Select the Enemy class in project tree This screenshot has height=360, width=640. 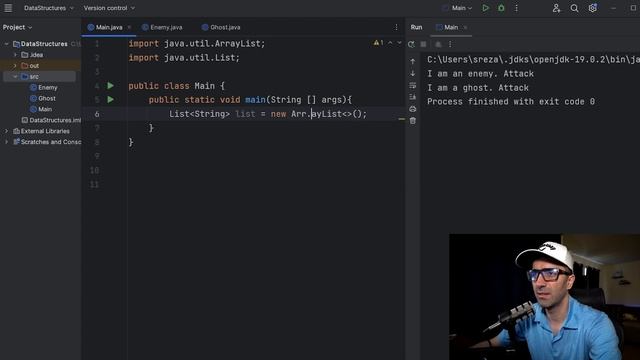point(44,87)
